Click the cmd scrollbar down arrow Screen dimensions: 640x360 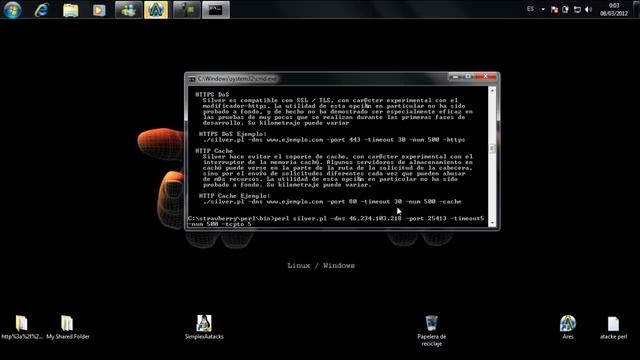(x=492, y=223)
